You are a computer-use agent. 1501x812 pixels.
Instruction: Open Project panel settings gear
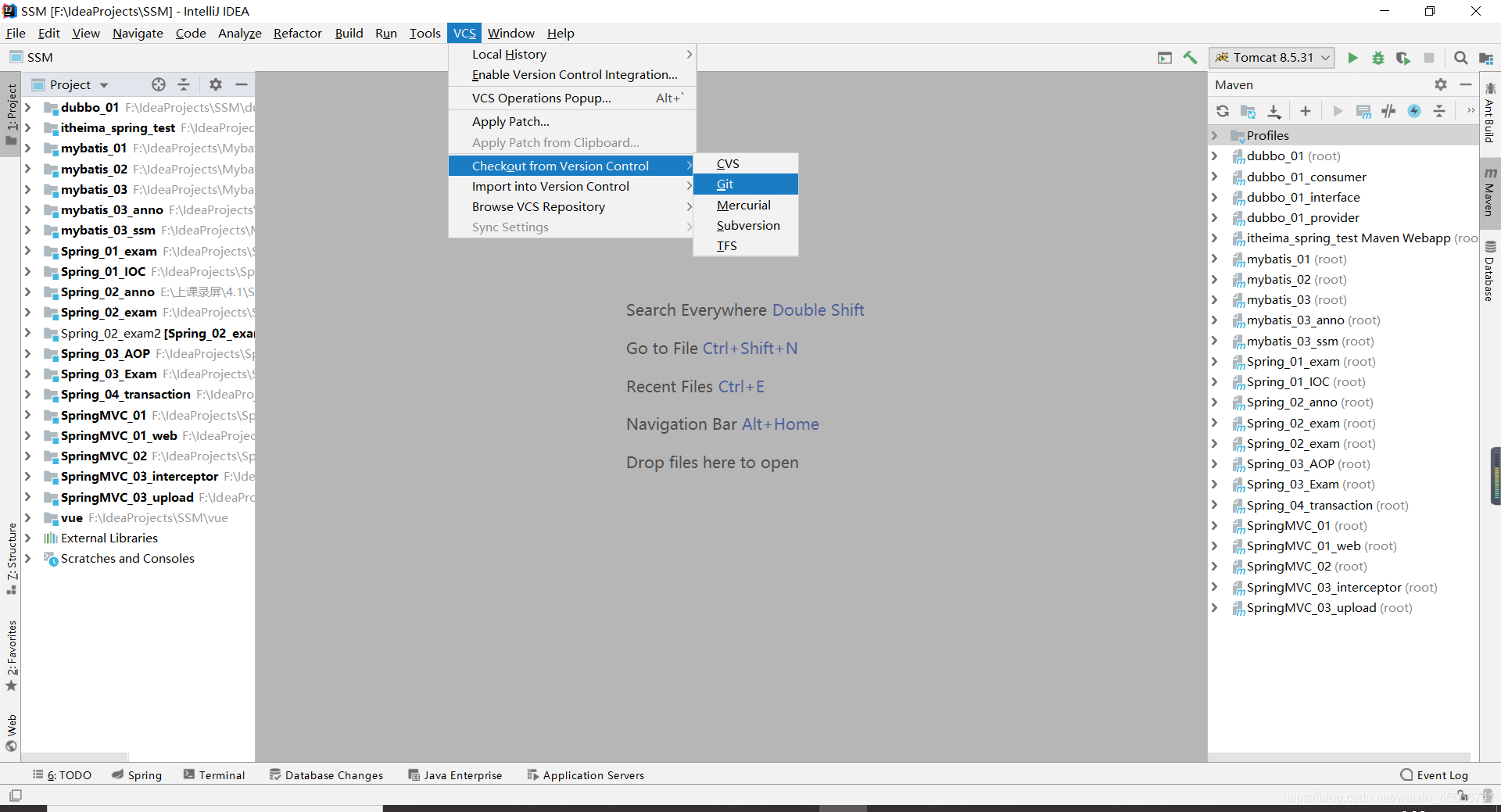216,84
